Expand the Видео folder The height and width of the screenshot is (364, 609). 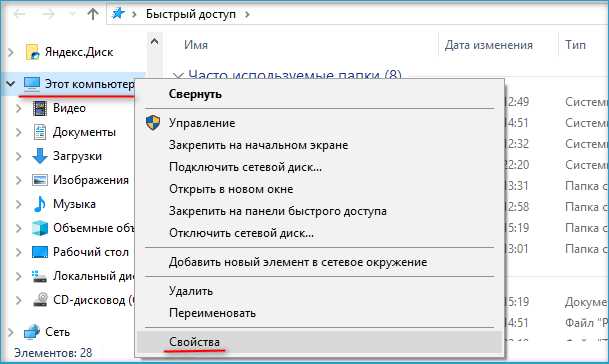19,108
